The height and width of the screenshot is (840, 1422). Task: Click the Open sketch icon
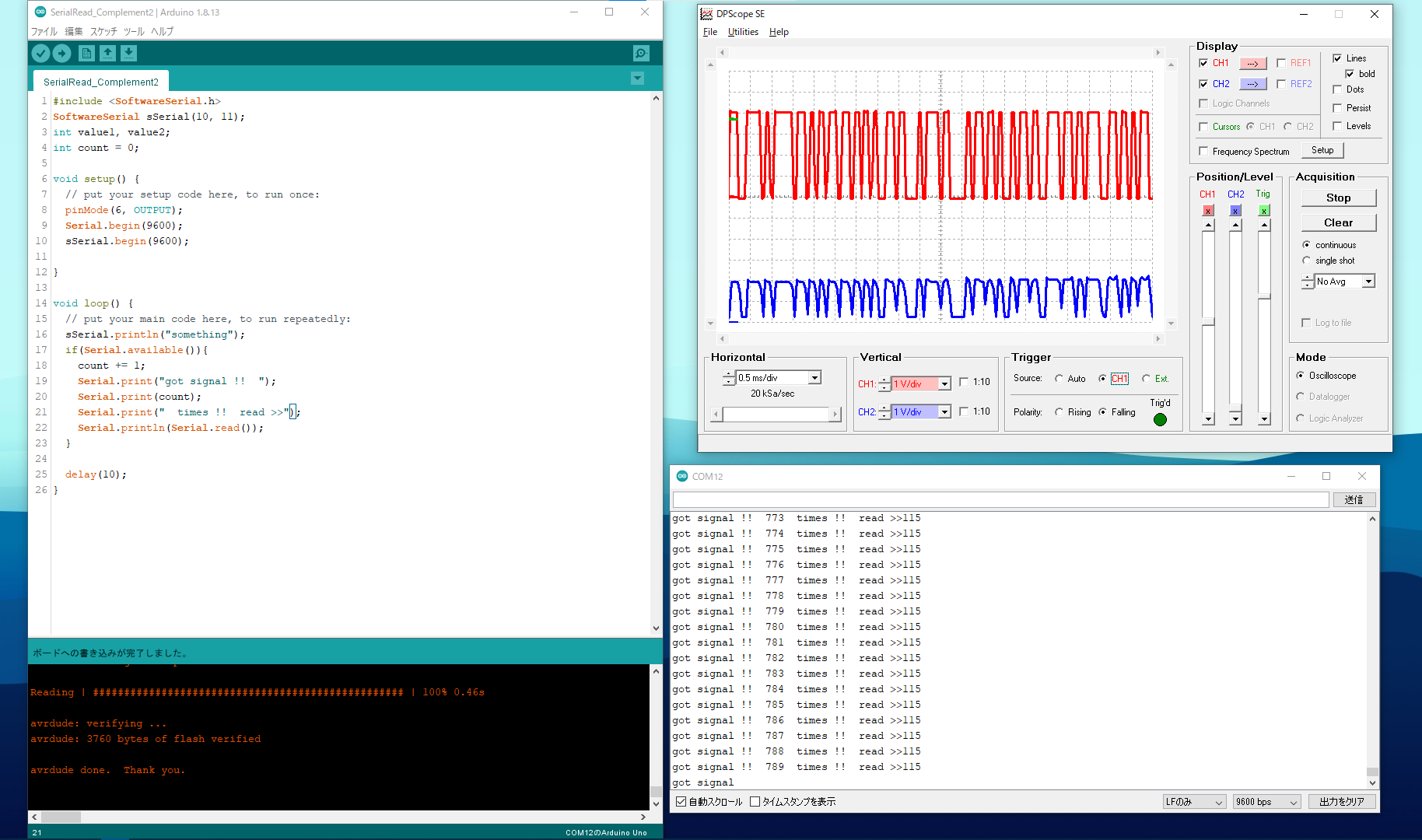coord(107,53)
